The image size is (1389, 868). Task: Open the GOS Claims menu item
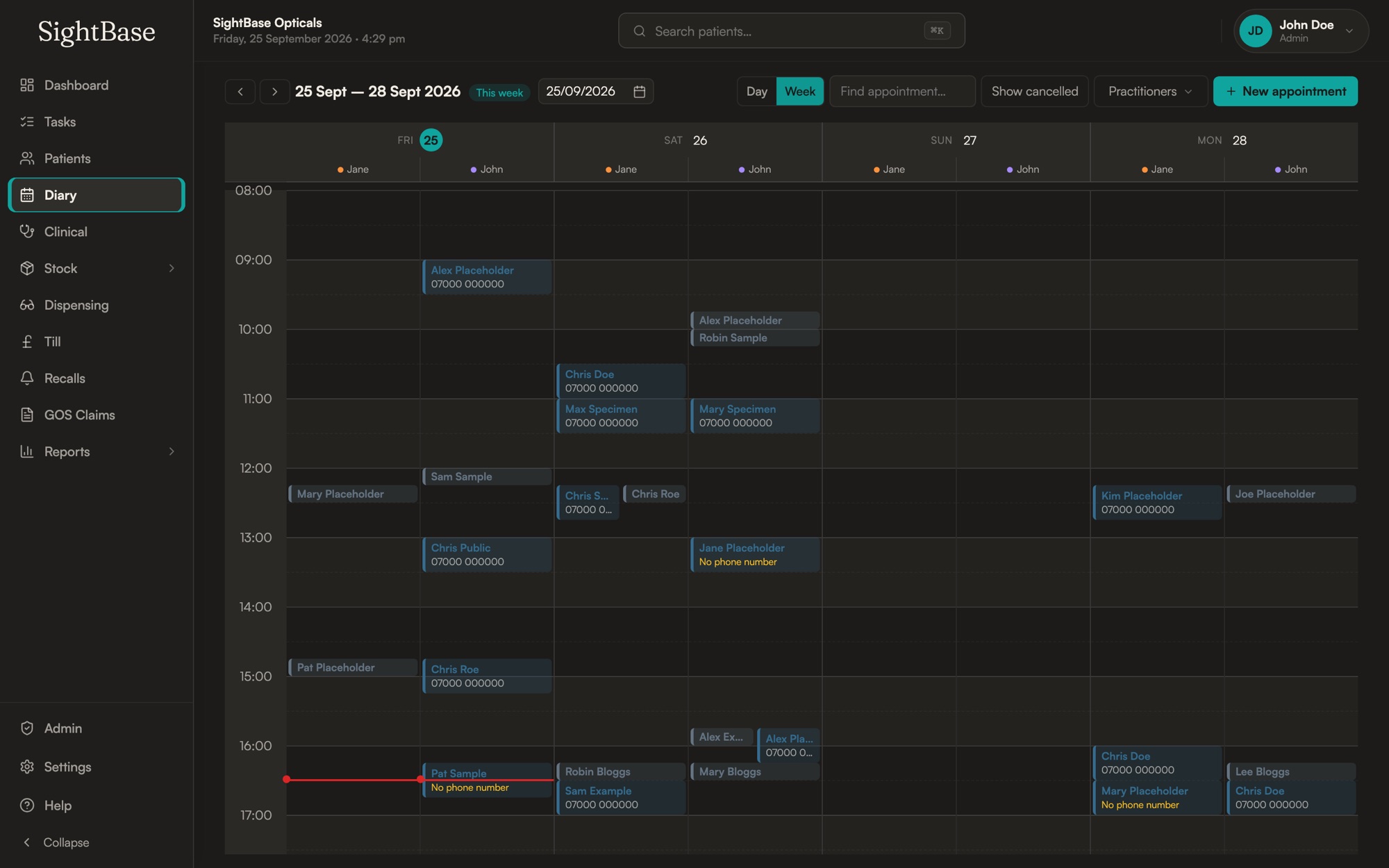point(96,415)
